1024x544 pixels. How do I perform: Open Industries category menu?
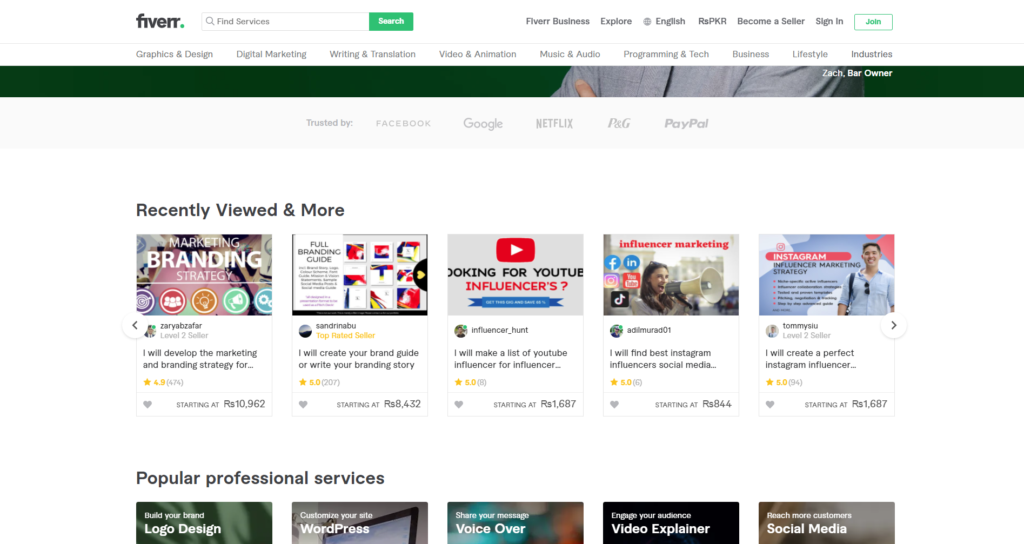871,54
